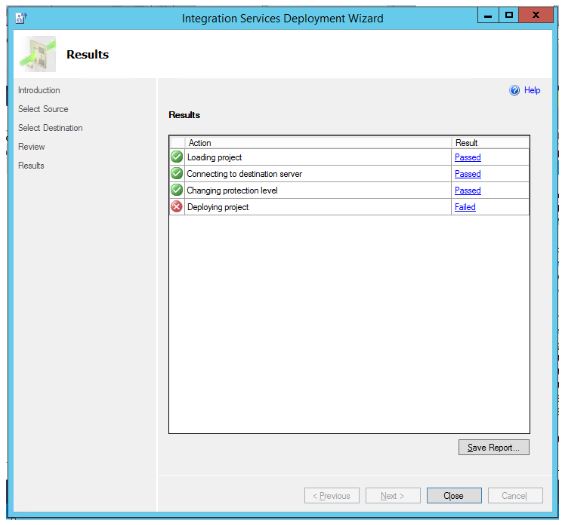Open Passed result for Changing protection level

pyautogui.click(x=468, y=190)
